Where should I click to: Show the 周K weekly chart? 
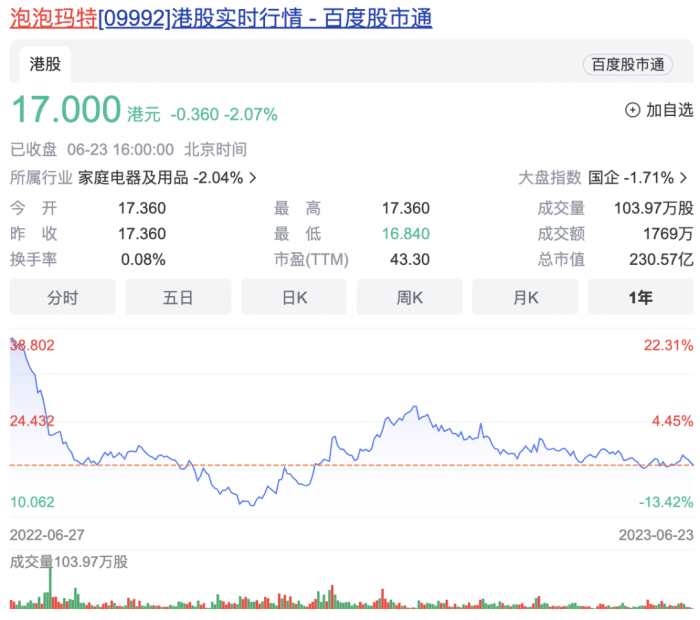[x=409, y=297]
